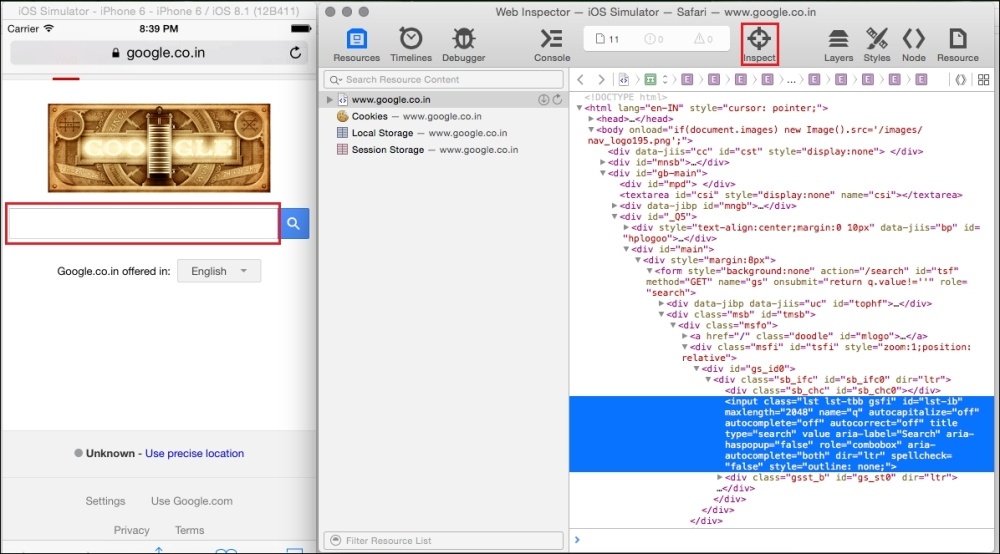Reload the Safari page in the iOS Simulator
Viewport: 1000px width, 554px height.
point(295,53)
